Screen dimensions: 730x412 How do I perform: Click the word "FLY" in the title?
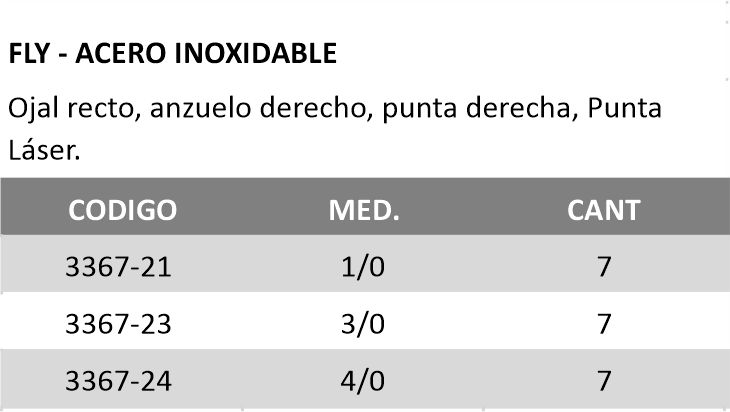tap(28, 54)
